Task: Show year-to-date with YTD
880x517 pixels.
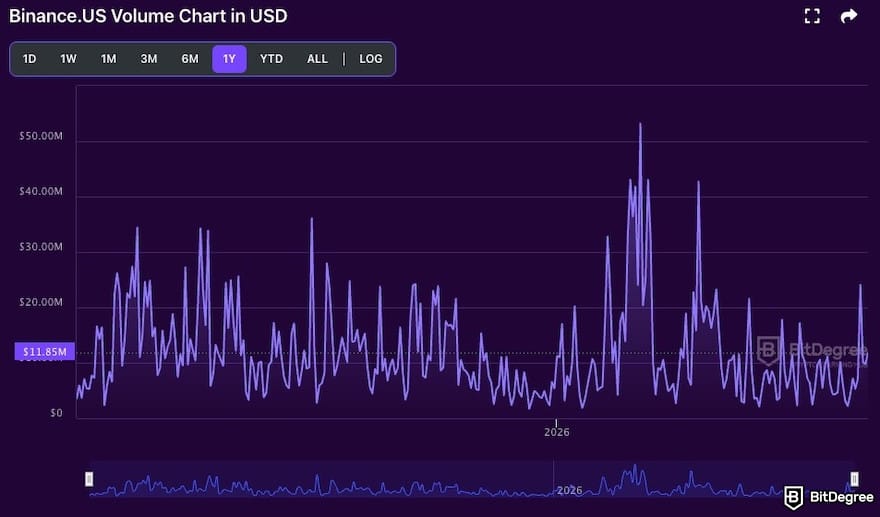Action: [x=272, y=59]
